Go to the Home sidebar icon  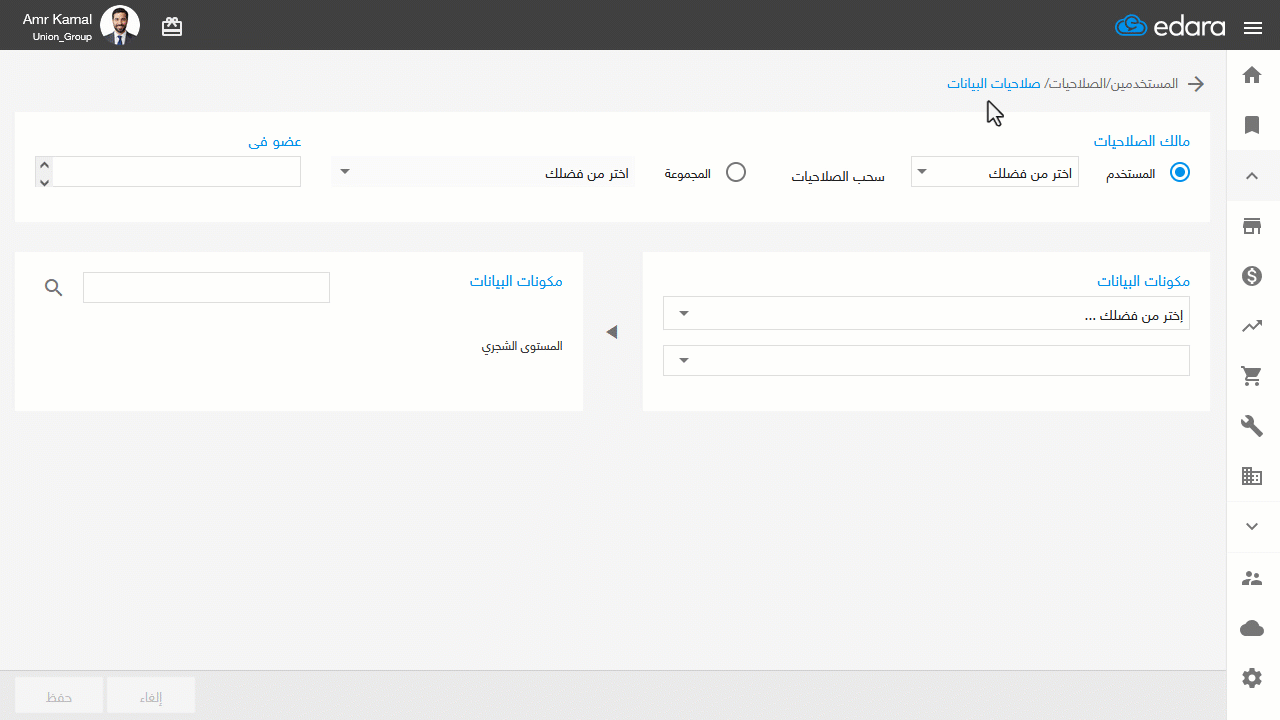1252,75
